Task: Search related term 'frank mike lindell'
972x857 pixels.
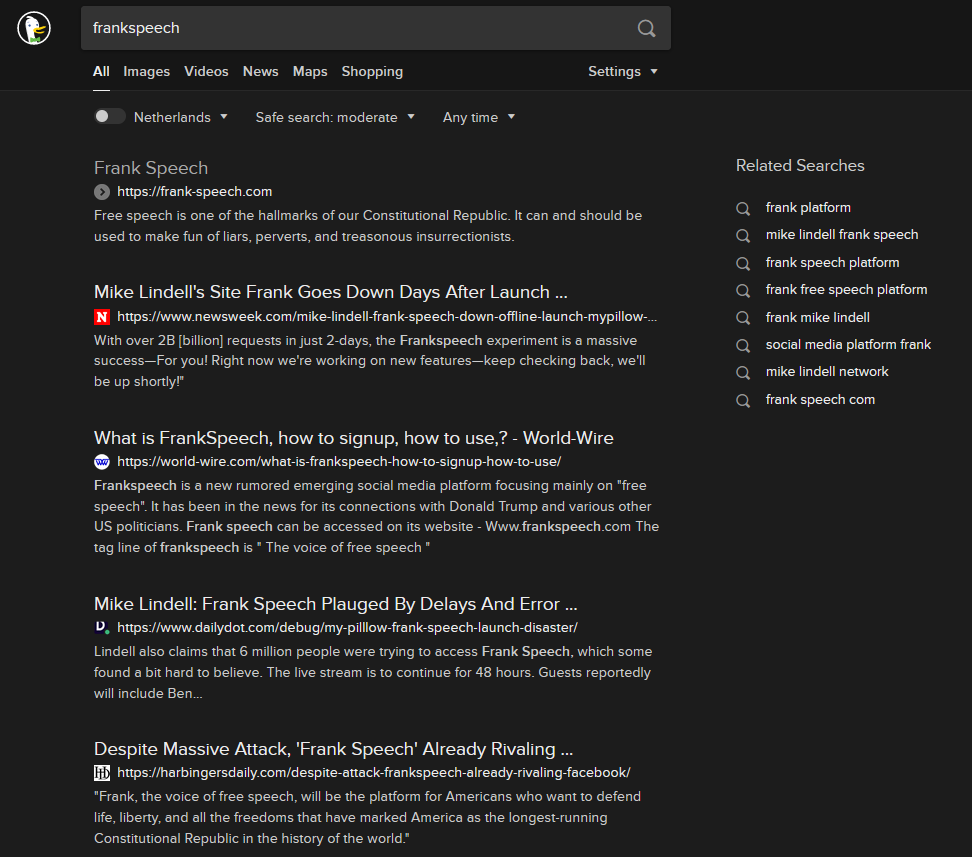Action: (x=818, y=317)
